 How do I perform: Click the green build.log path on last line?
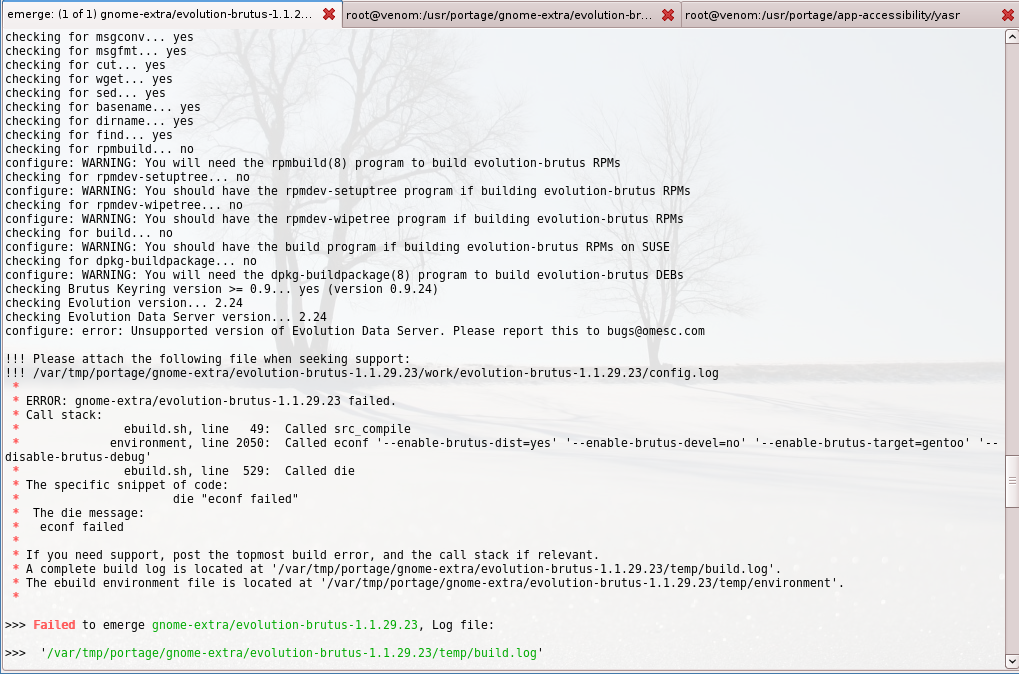pos(291,653)
